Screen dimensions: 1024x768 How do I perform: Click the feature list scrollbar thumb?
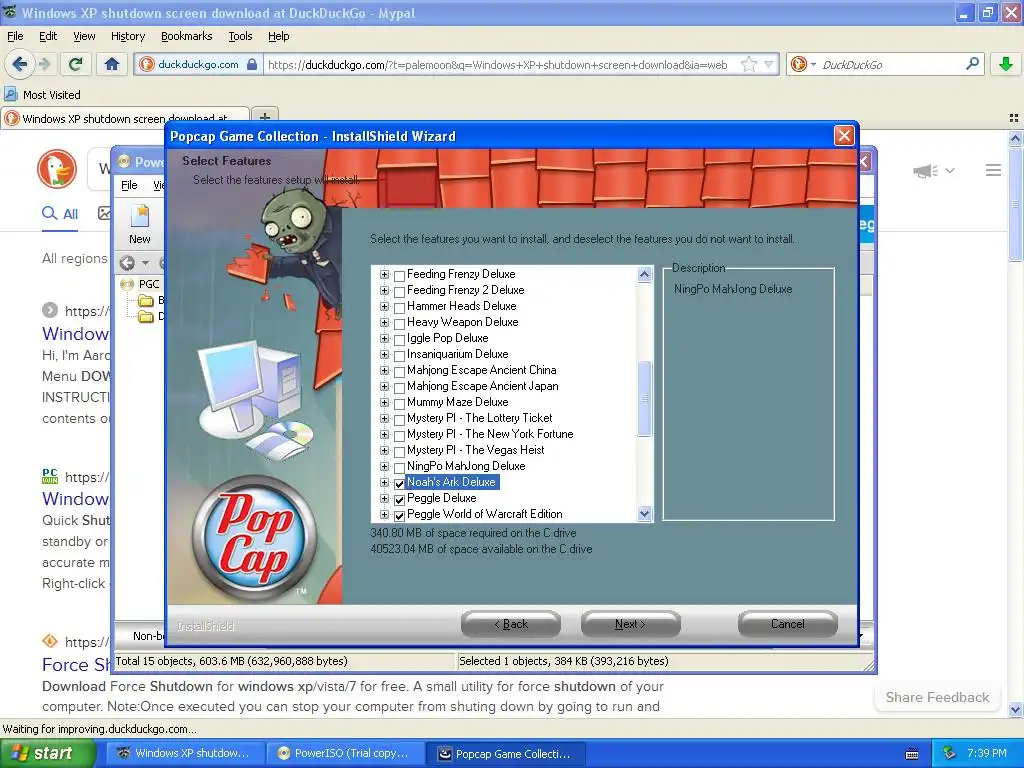tap(644, 398)
